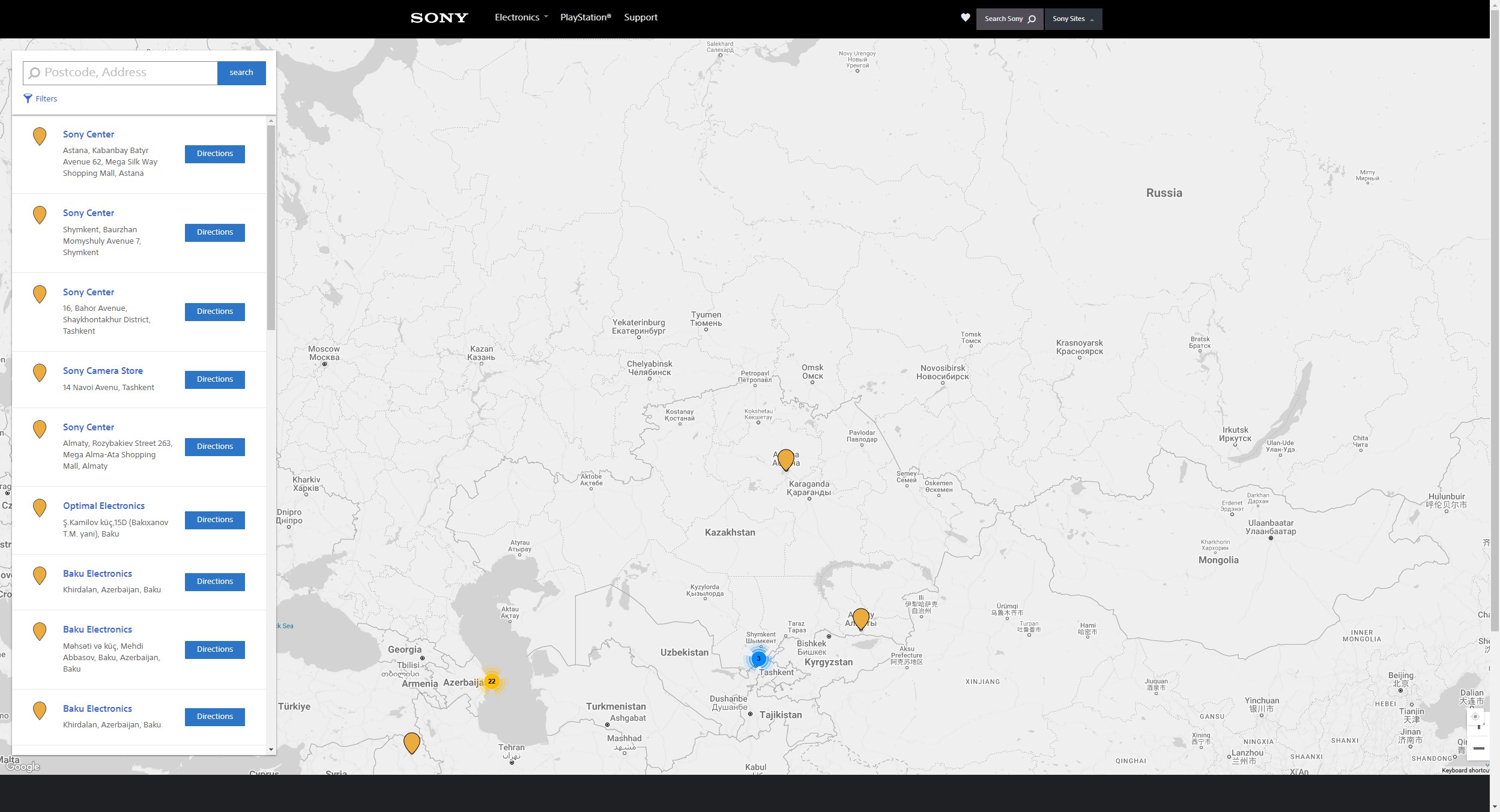The image size is (1500, 812).
Task: Zoom out the map with minus button
Action: coord(1478,748)
